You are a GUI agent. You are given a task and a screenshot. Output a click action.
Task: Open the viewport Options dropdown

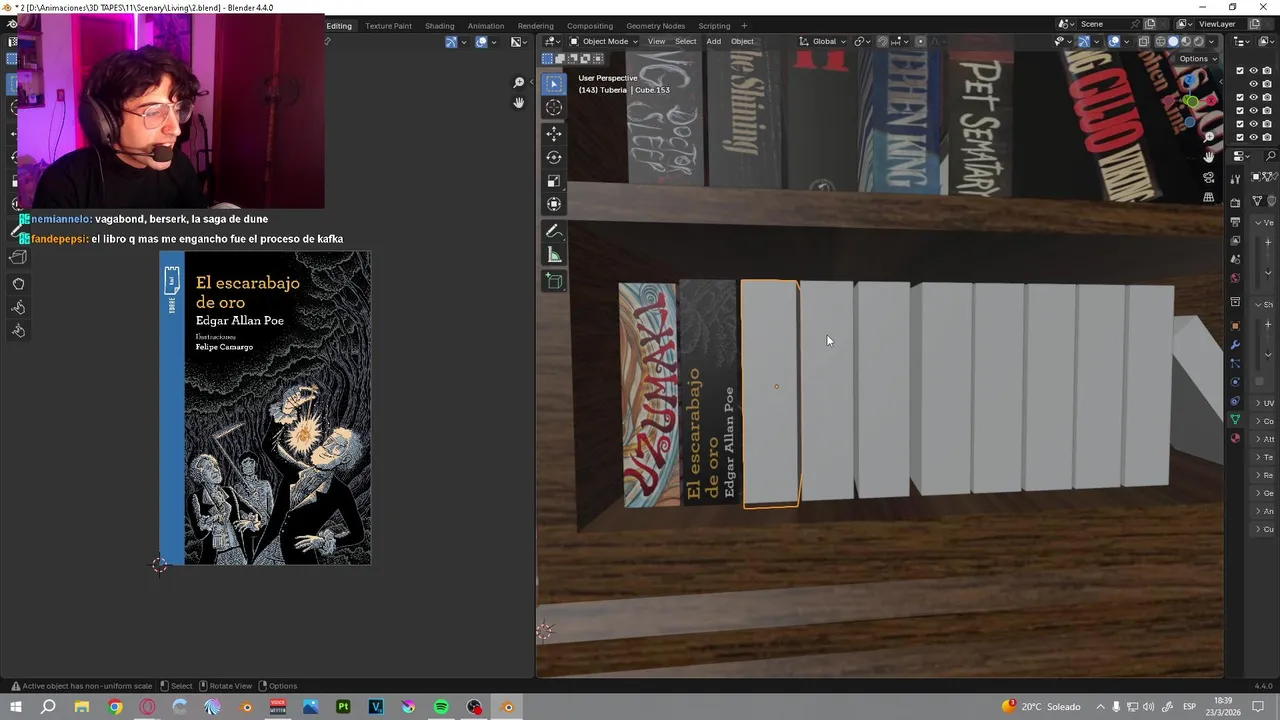click(x=1197, y=58)
